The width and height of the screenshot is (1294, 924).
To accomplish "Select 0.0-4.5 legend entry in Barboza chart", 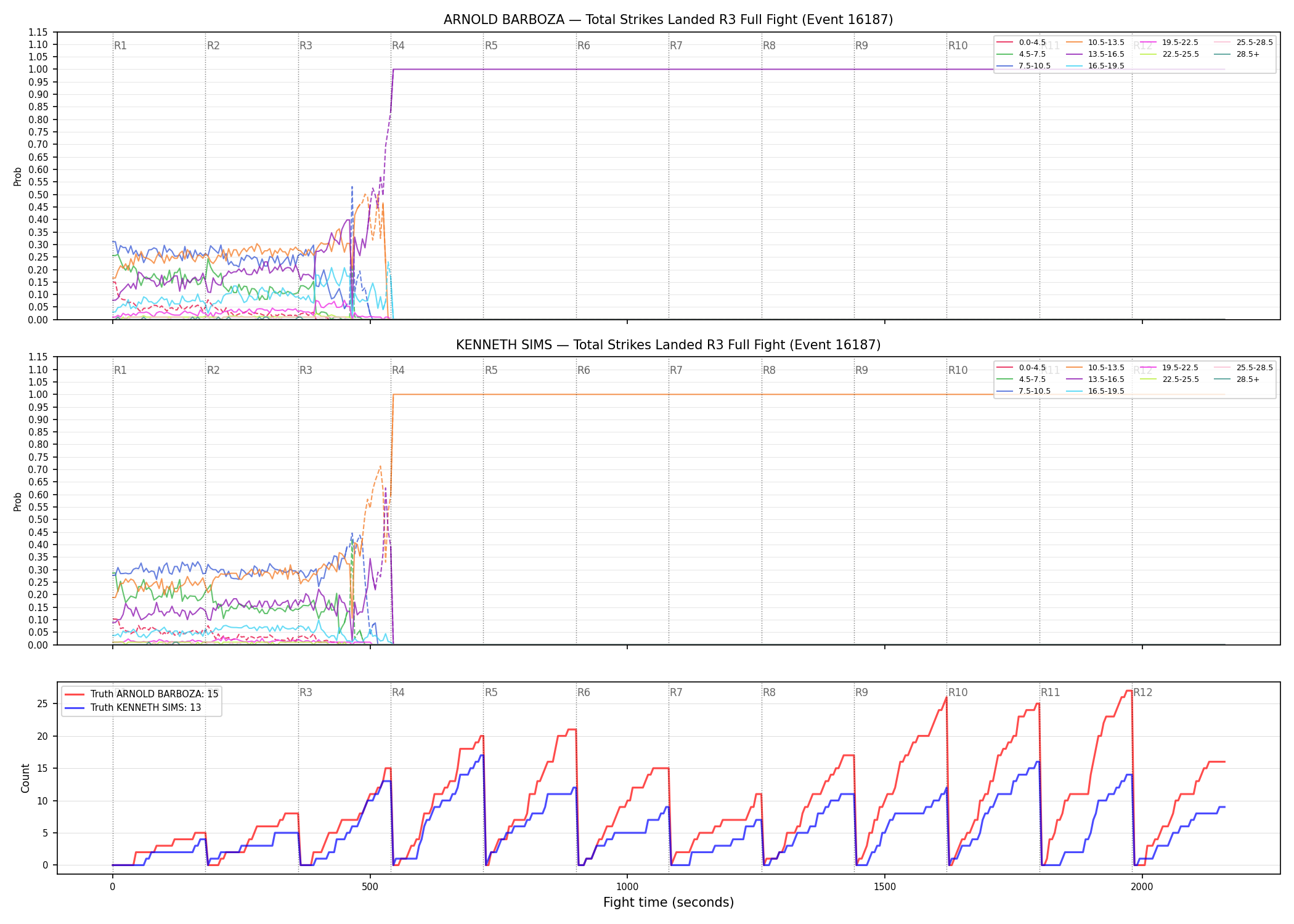I will [x=1021, y=43].
